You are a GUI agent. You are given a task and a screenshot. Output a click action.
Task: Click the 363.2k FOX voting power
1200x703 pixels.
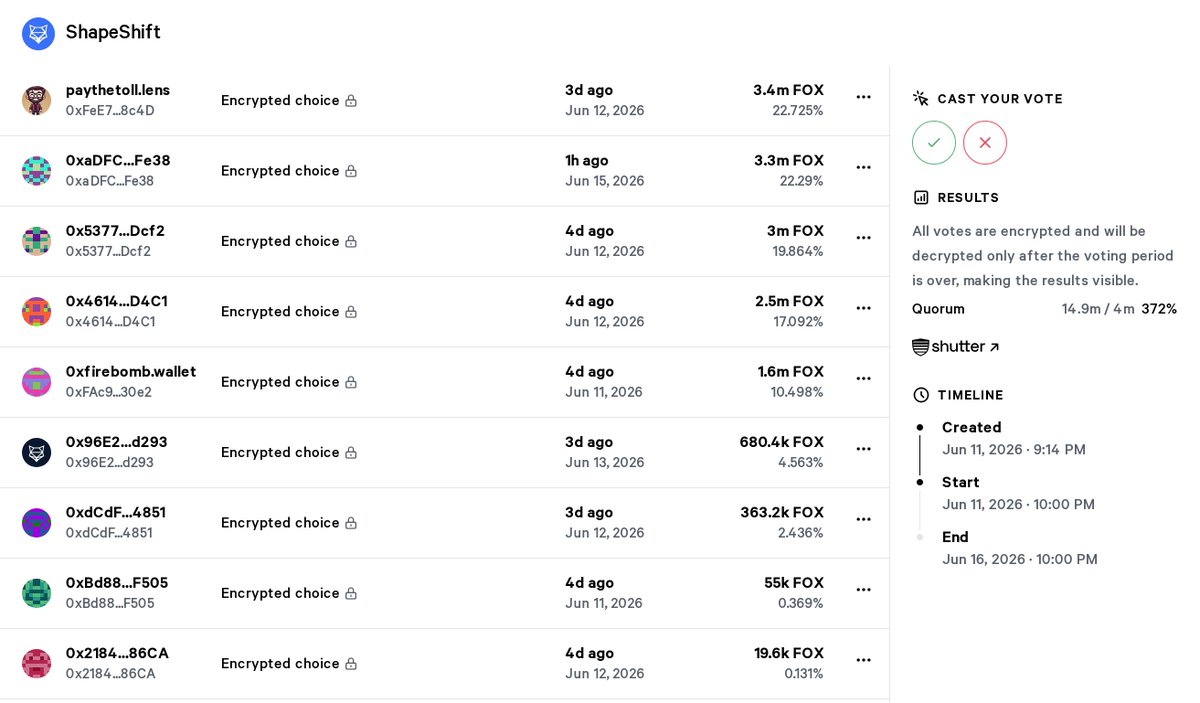pos(782,512)
